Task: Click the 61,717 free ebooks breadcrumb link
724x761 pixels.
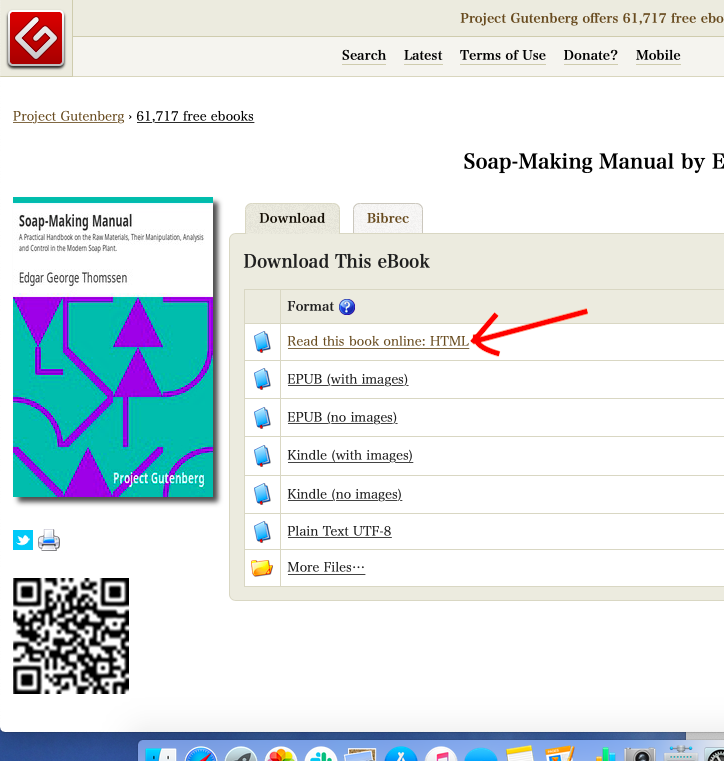Action: click(195, 116)
